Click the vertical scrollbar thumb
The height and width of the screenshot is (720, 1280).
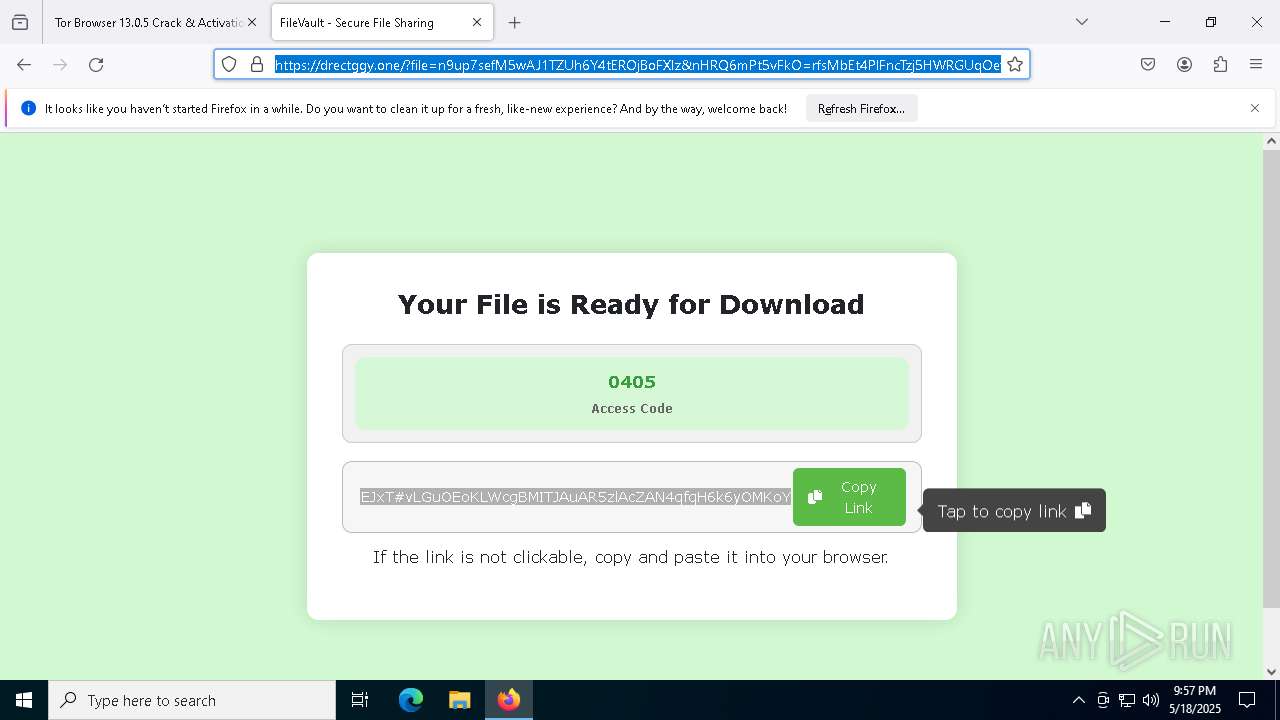point(1271,380)
